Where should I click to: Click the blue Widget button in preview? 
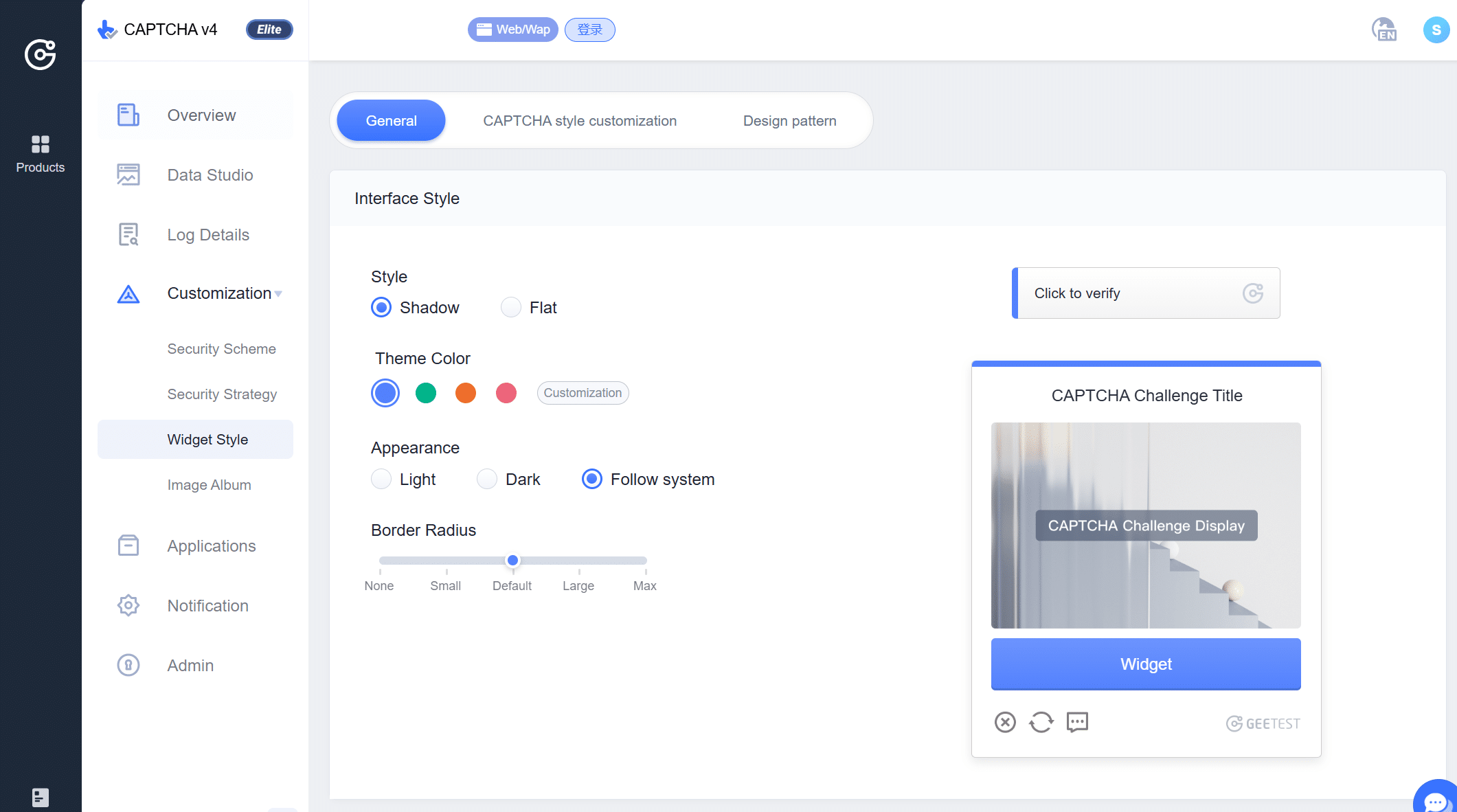1145,664
